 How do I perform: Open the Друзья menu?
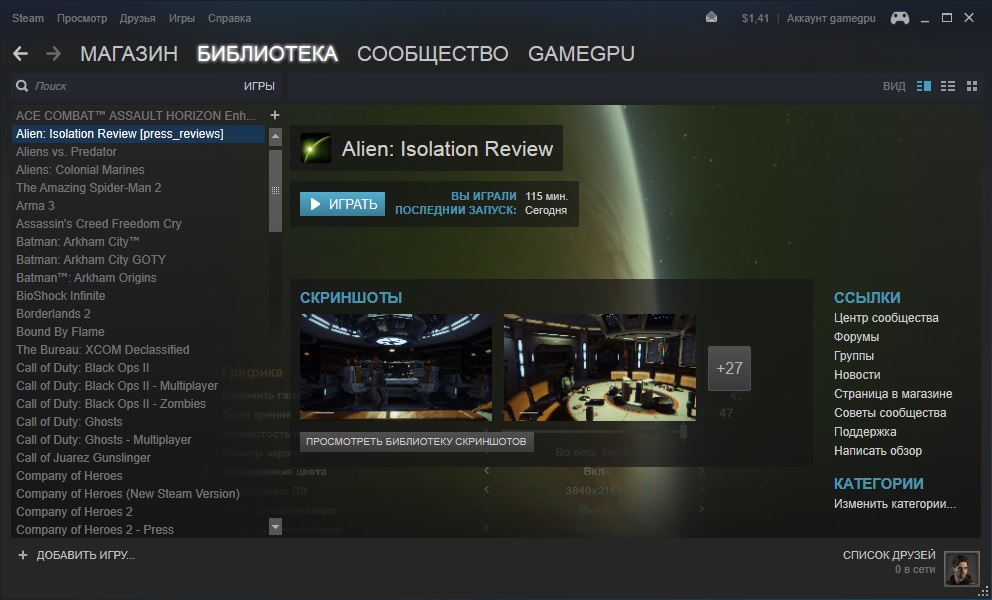pyautogui.click(x=137, y=18)
